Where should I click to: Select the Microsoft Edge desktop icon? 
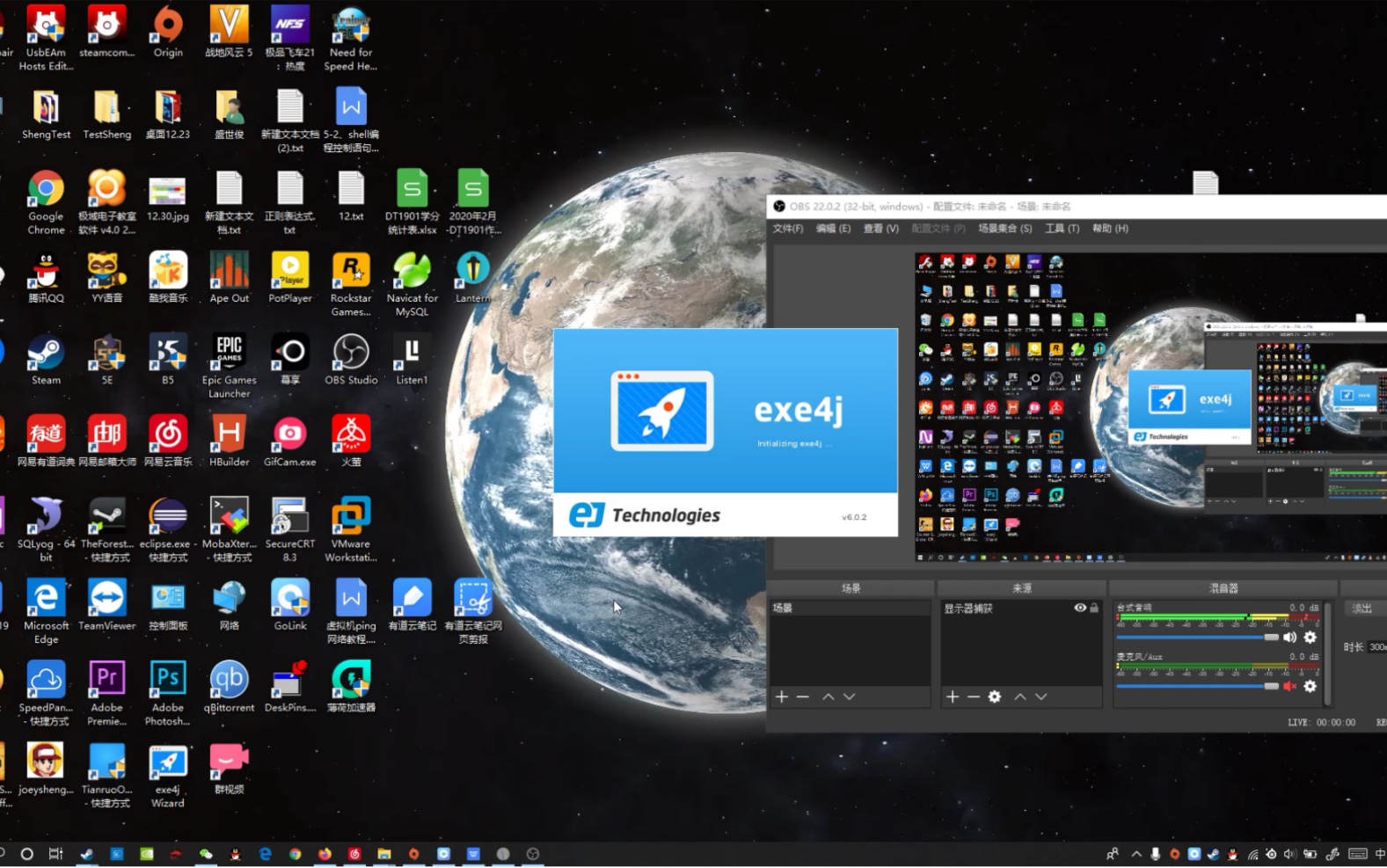(46, 611)
